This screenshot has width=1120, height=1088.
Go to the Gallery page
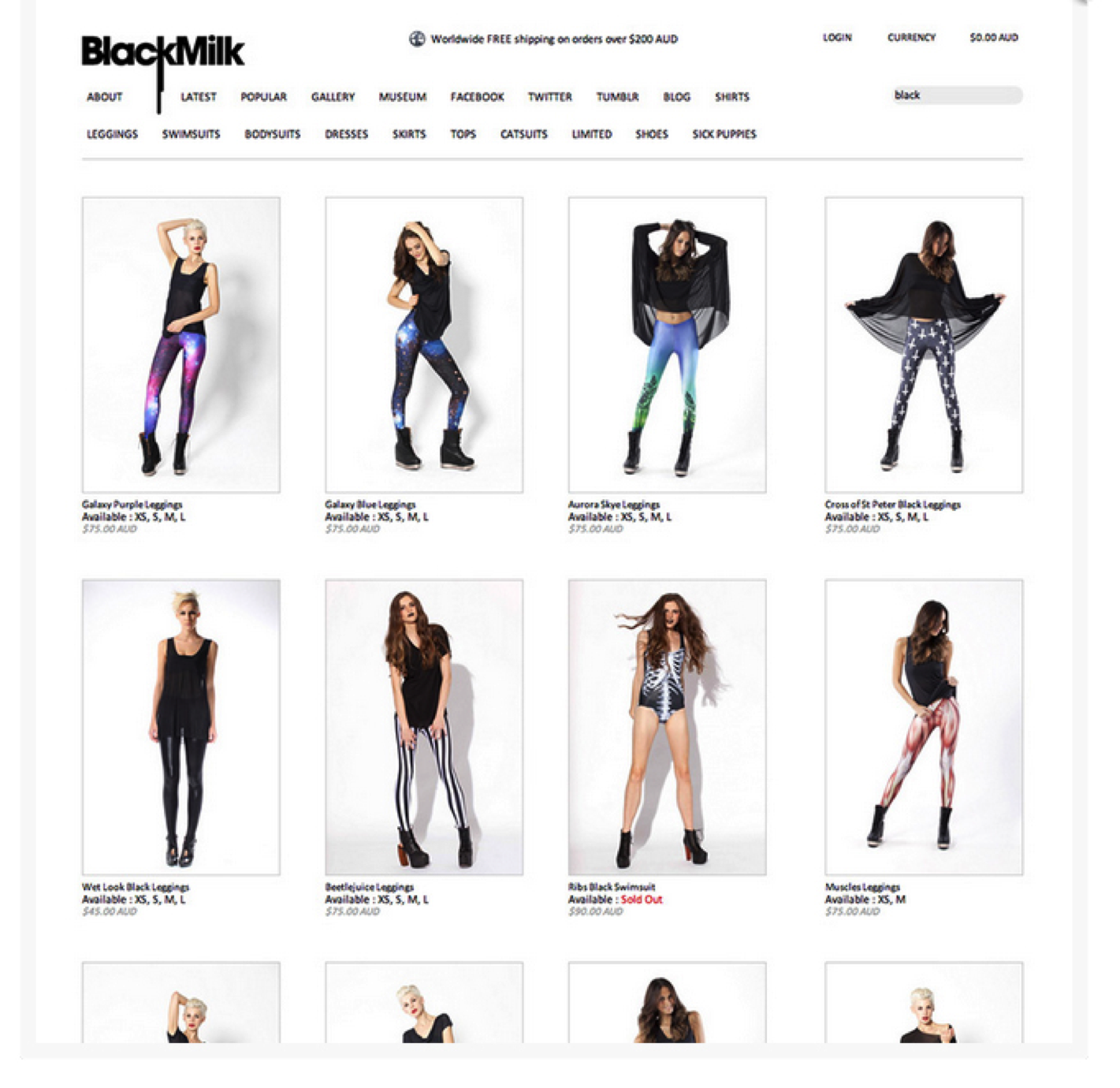[333, 97]
